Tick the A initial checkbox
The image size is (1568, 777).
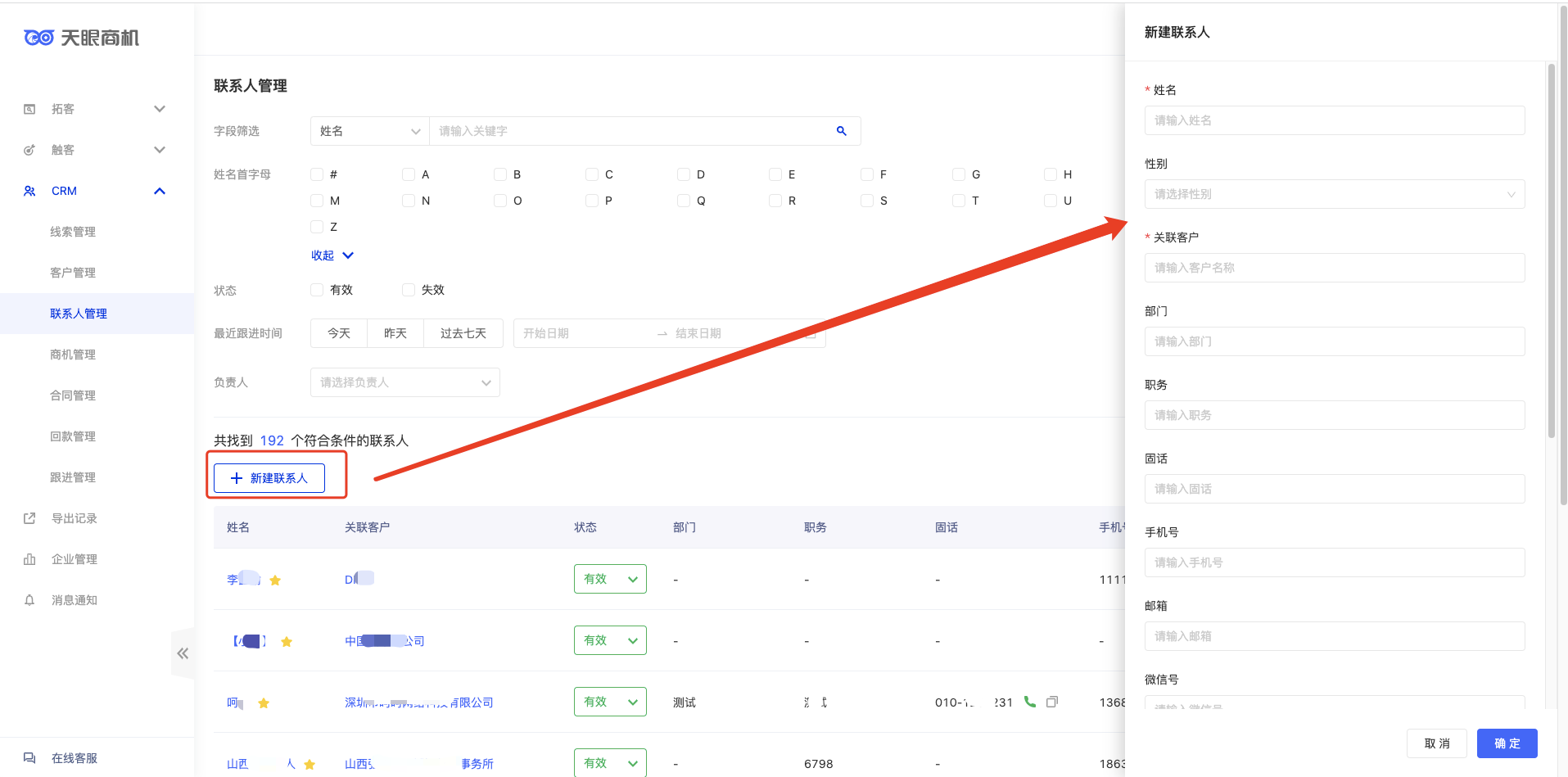coord(409,174)
